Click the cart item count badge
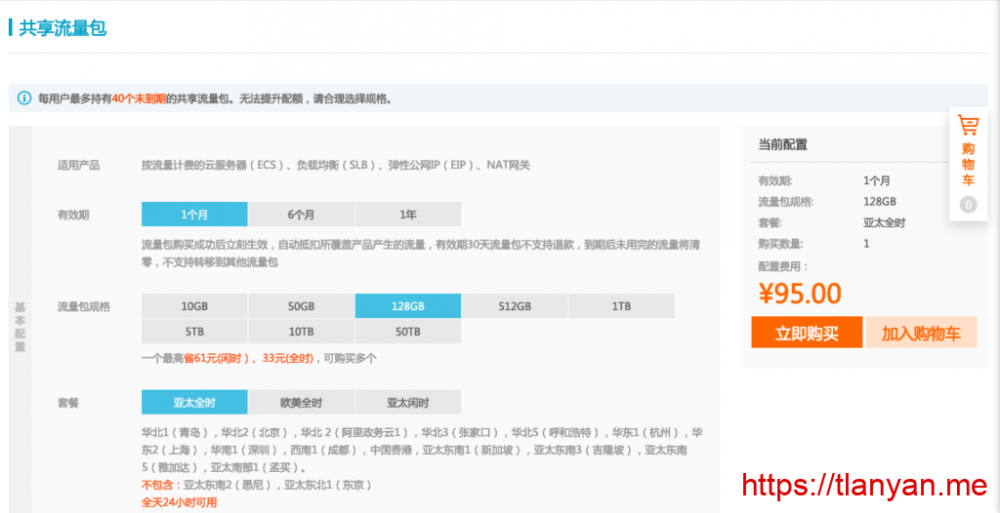Image resolution: width=1000 pixels, height=513 pixels. click(x=968, y=205)
